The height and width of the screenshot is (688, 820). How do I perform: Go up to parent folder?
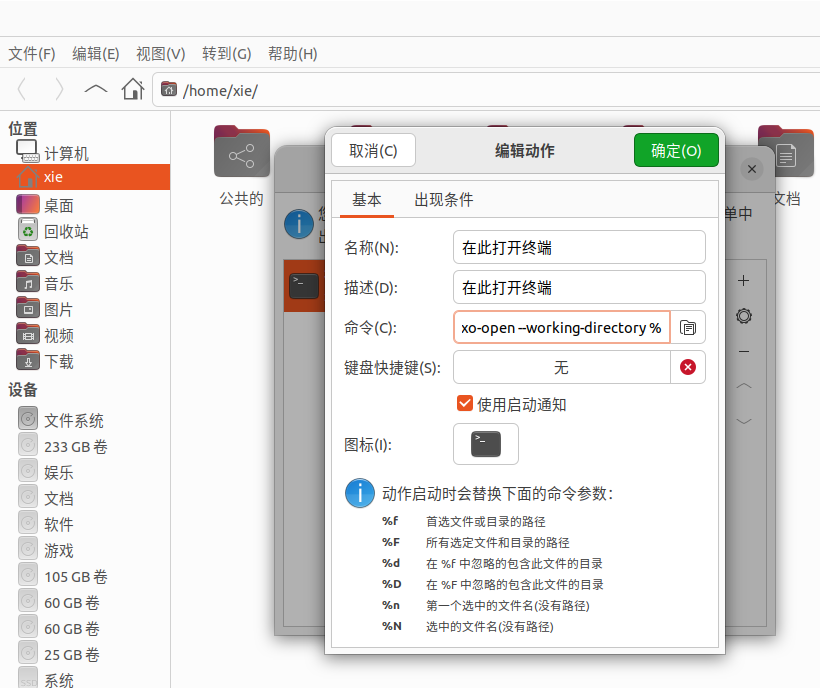tap(96, 89)
